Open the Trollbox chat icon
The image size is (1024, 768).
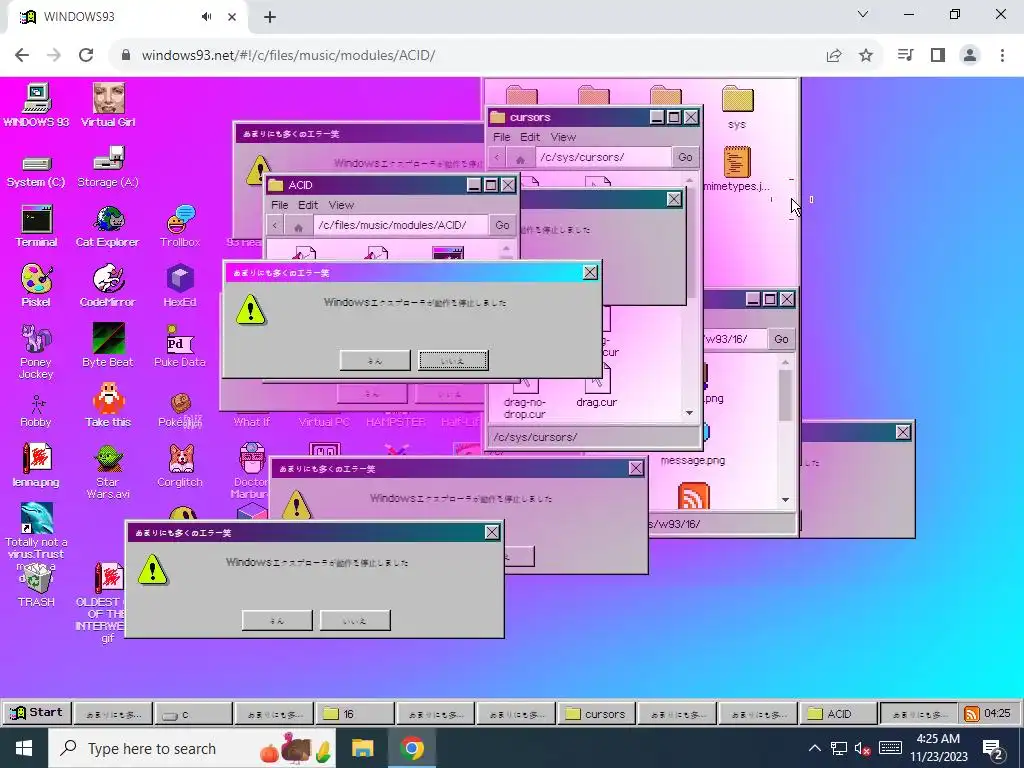[x=180, y=226]
